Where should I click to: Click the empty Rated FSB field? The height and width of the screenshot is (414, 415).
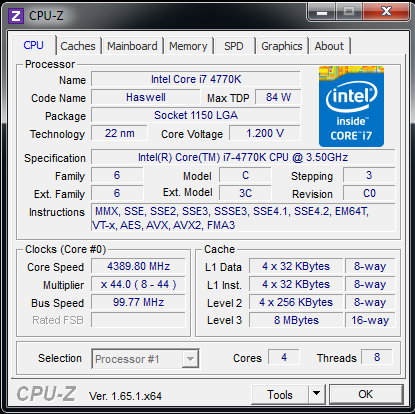tap(138, 320)
